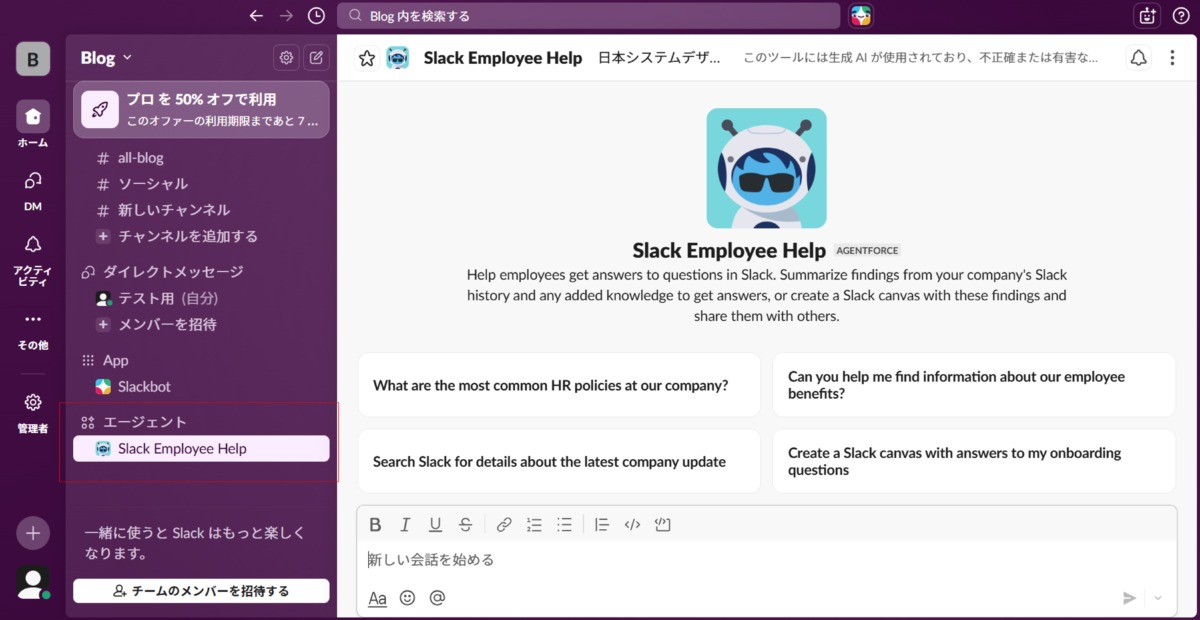This screenshot has height=620, width=1200.
Task: Click the new message compose icon
Action: point(316,58)
